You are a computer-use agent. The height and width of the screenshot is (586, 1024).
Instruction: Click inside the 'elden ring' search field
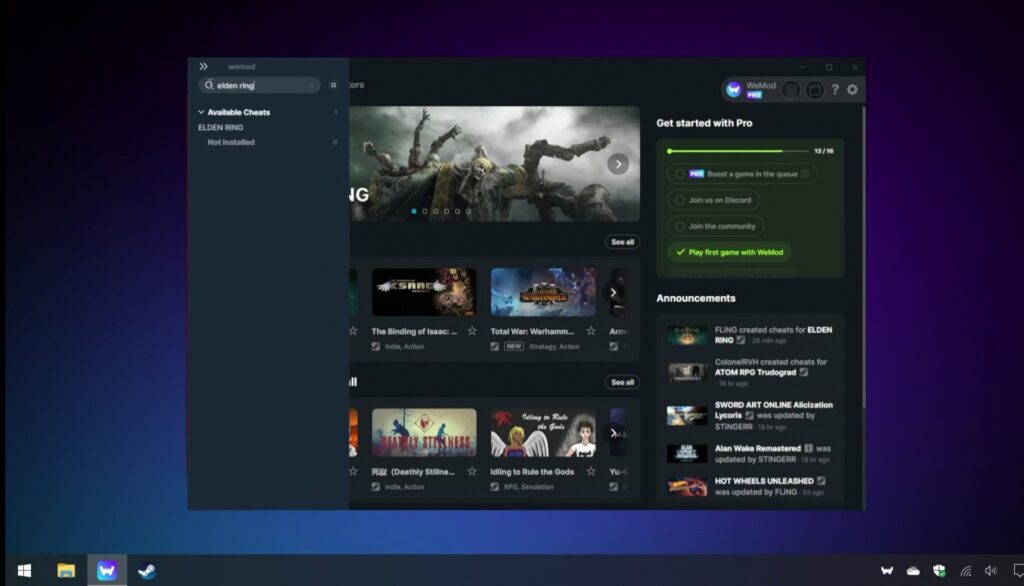(x=259, y=86)
